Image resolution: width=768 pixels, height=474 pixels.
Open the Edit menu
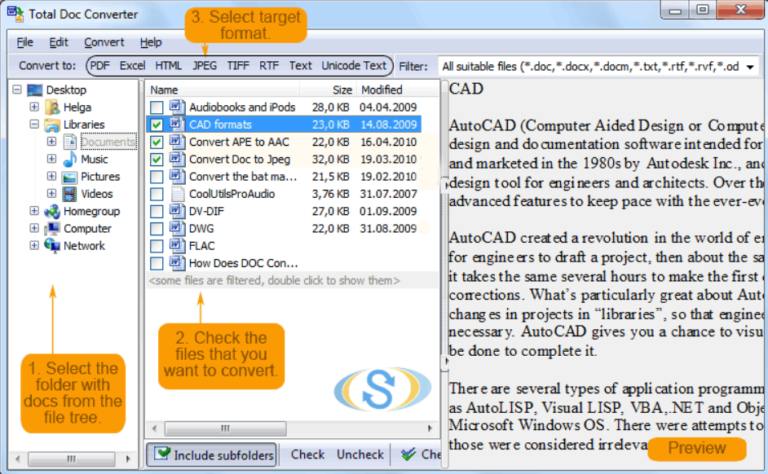tap(58, 43)
